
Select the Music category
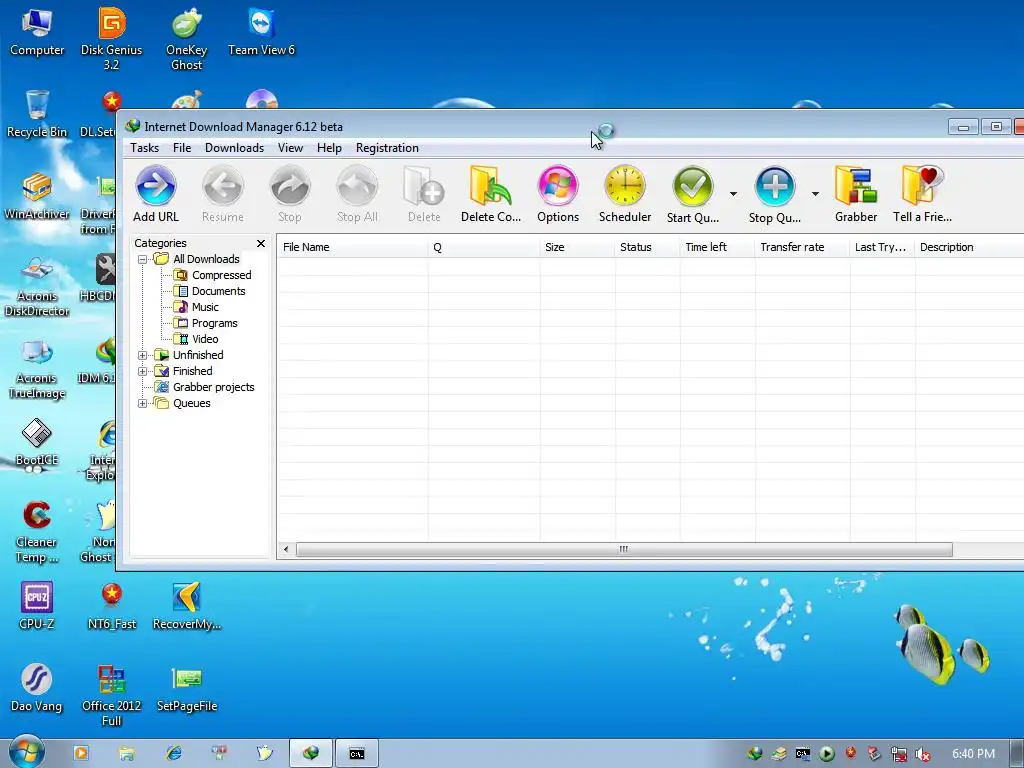pyautogui.click(x=196, y=307)
